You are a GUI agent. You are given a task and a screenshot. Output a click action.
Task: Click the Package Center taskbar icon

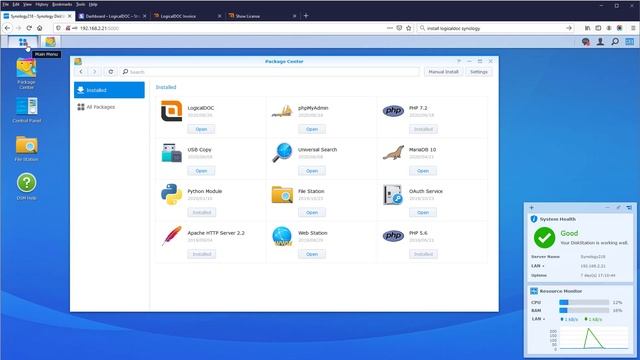[50, 42]
